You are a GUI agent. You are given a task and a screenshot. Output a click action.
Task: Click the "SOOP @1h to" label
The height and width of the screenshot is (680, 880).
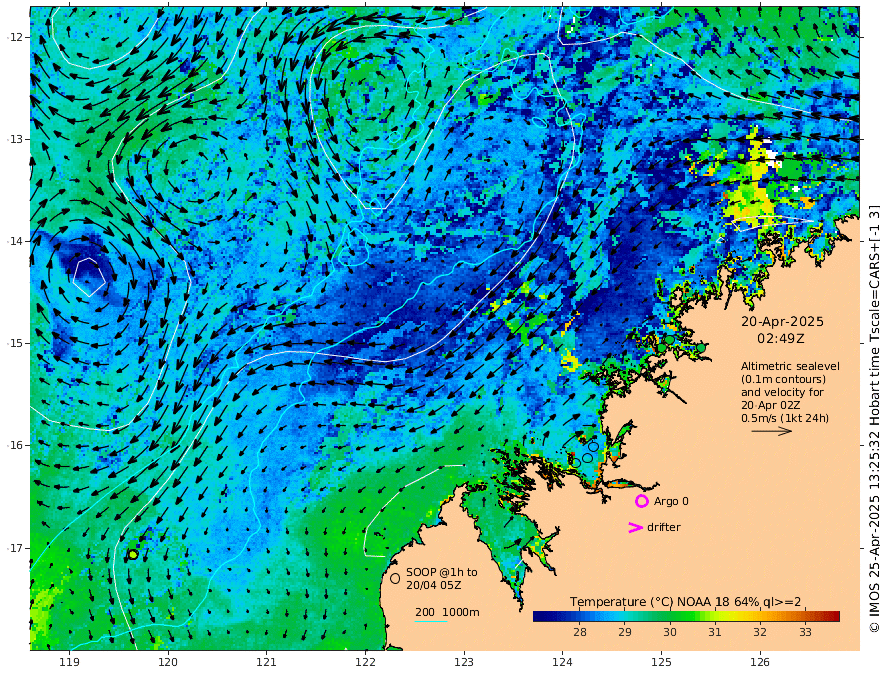pos(442,572)
